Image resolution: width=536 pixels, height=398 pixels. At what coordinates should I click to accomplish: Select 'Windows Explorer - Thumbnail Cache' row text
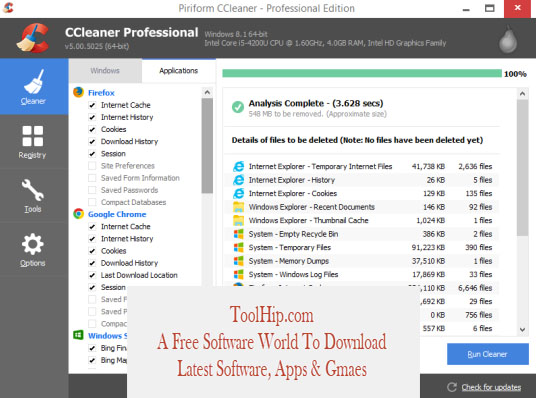(308, 221)
